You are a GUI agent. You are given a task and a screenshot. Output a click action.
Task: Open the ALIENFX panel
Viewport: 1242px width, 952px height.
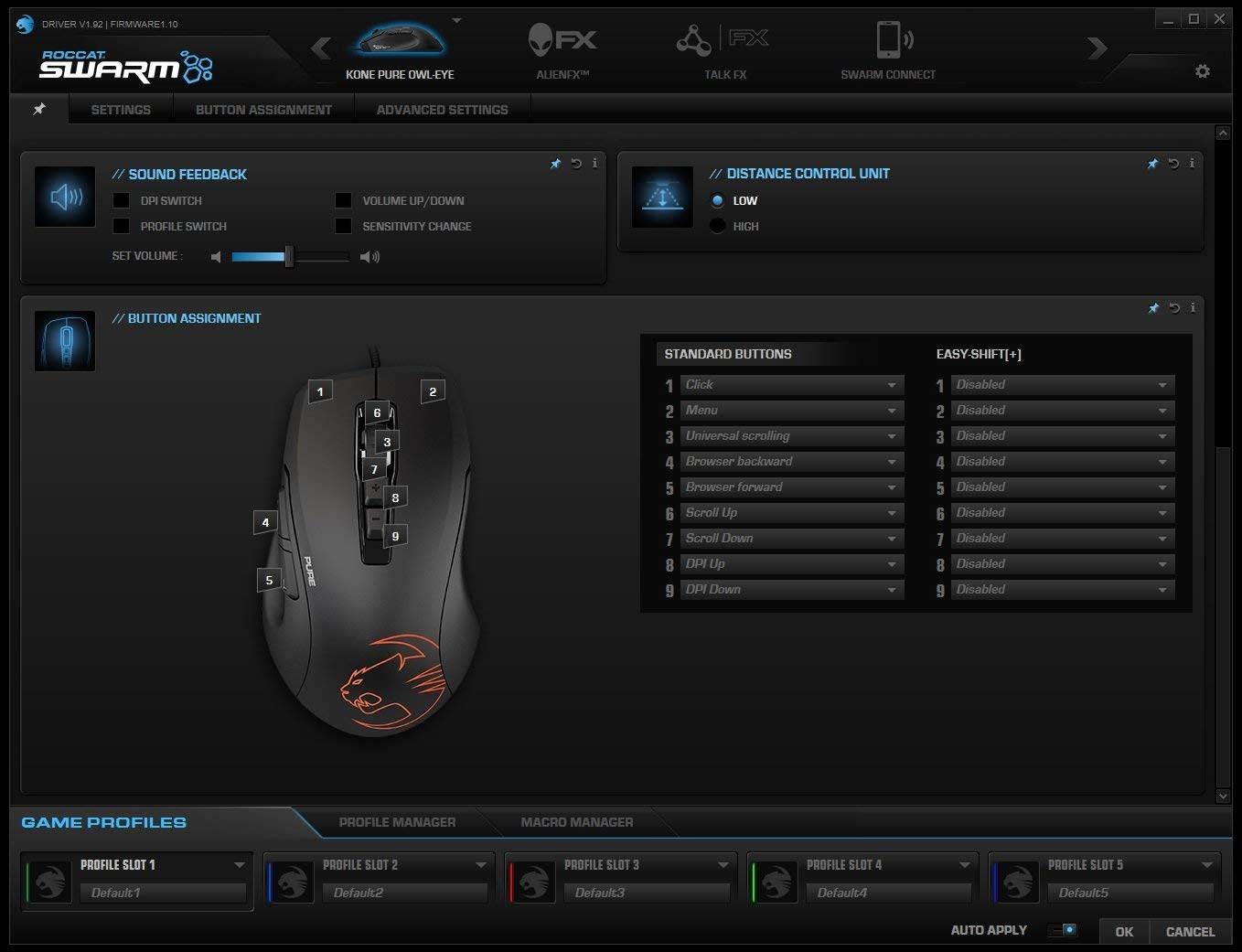click(561, 50)
